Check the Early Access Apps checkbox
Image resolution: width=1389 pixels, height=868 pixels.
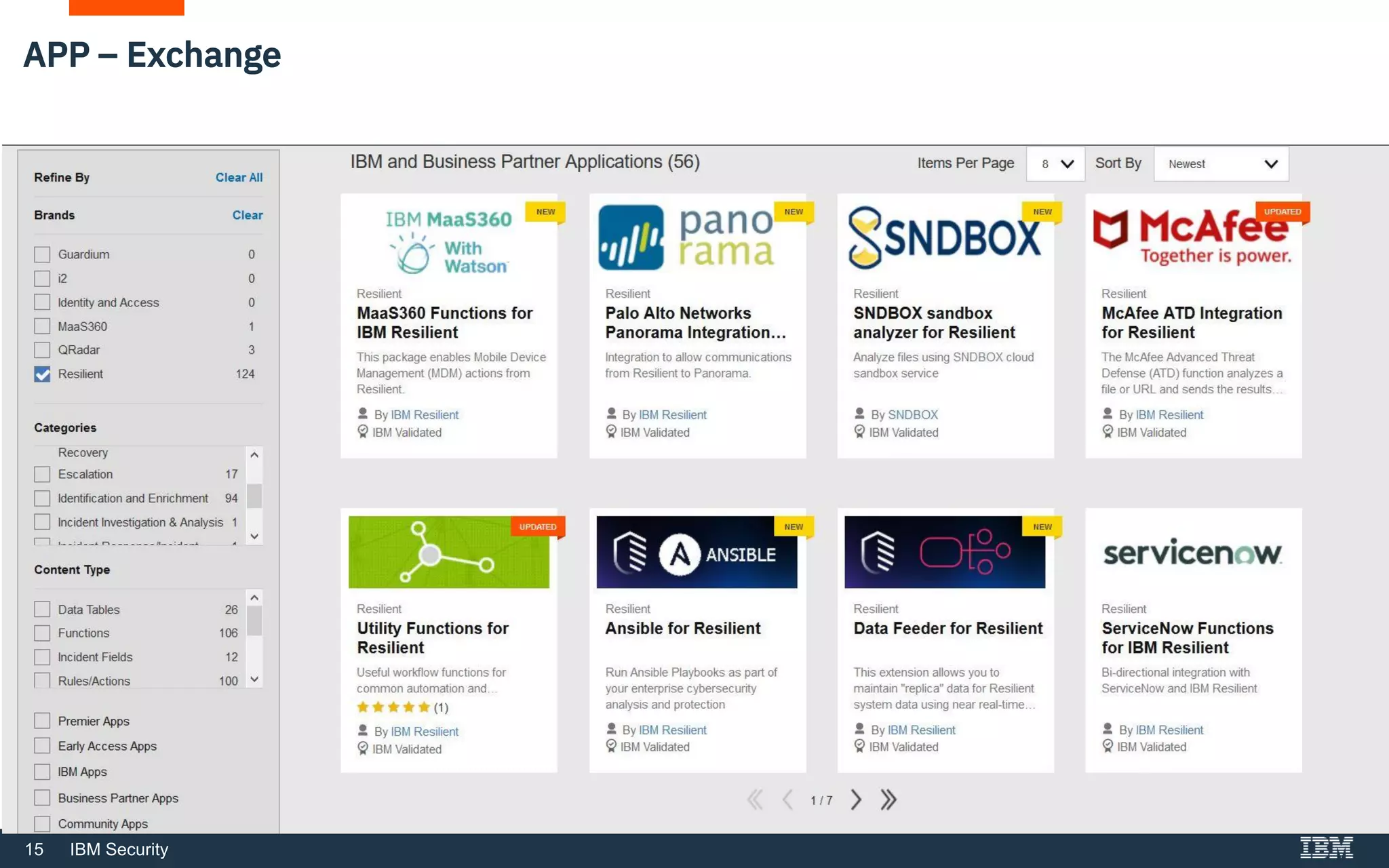[x=42, y=745]
